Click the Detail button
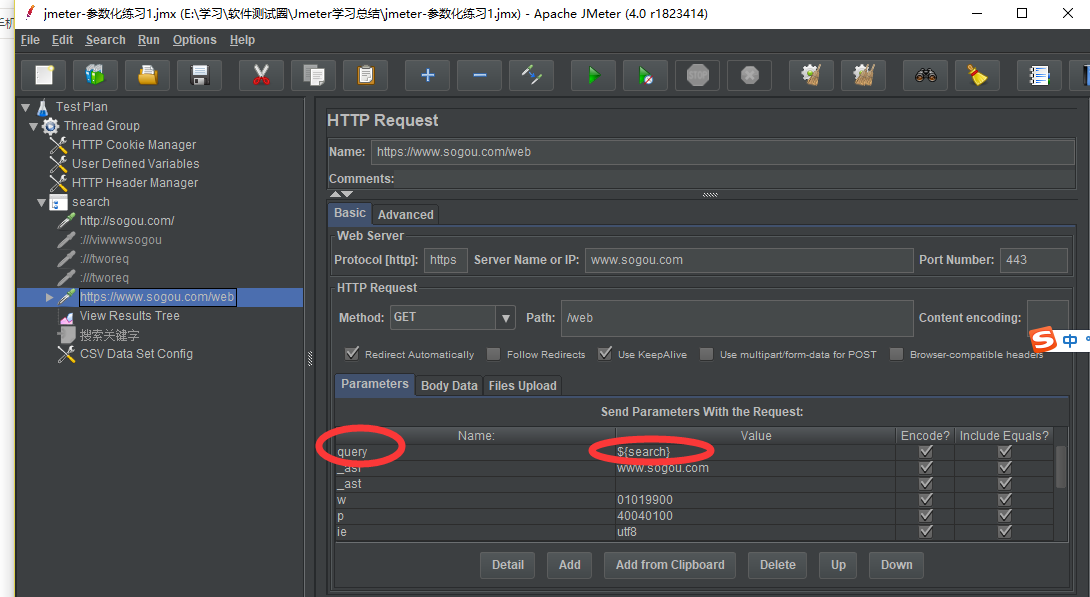Image resolution: width=1090 pixels, height=597 pixels. [x=507, y=565]
